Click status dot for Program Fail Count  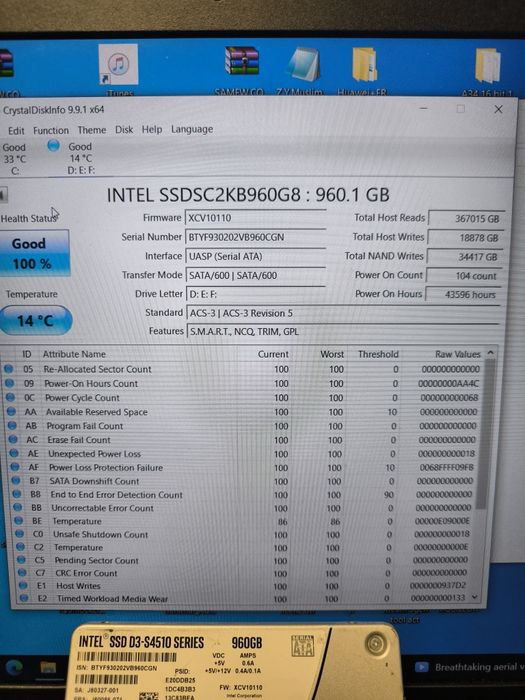12,425
